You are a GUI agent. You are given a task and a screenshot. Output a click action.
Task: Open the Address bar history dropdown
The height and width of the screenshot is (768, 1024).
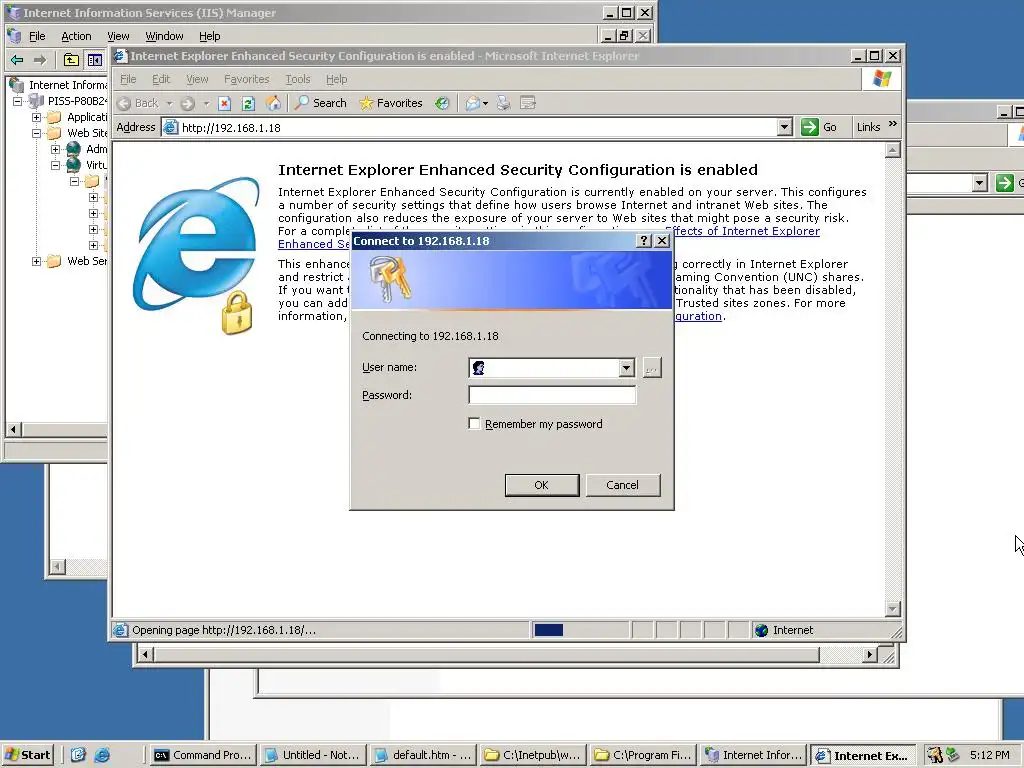tap(785, 127)
